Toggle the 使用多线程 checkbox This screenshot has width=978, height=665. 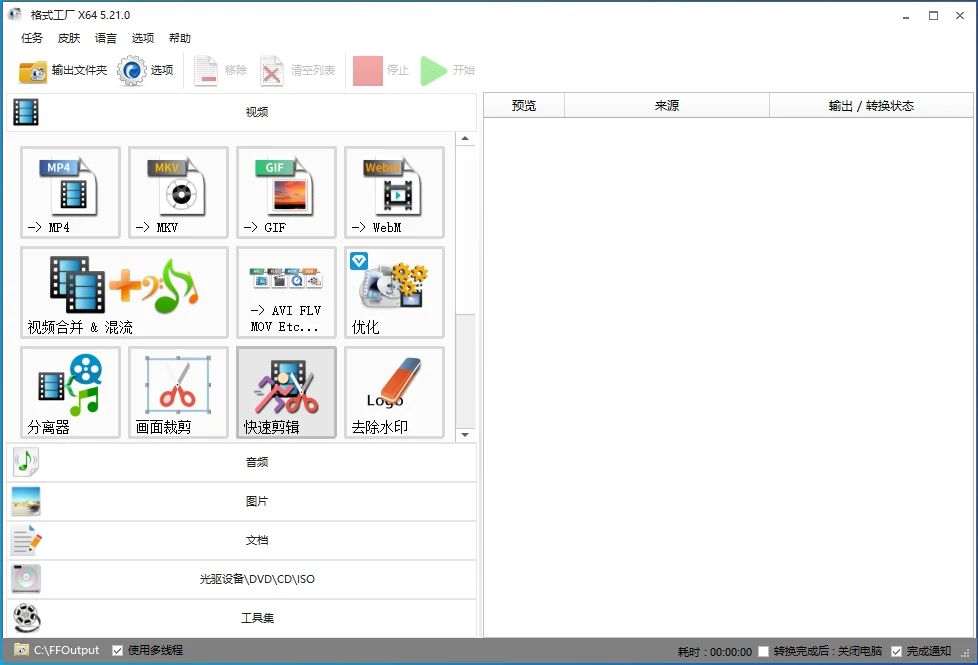click(x=118, y=651)
